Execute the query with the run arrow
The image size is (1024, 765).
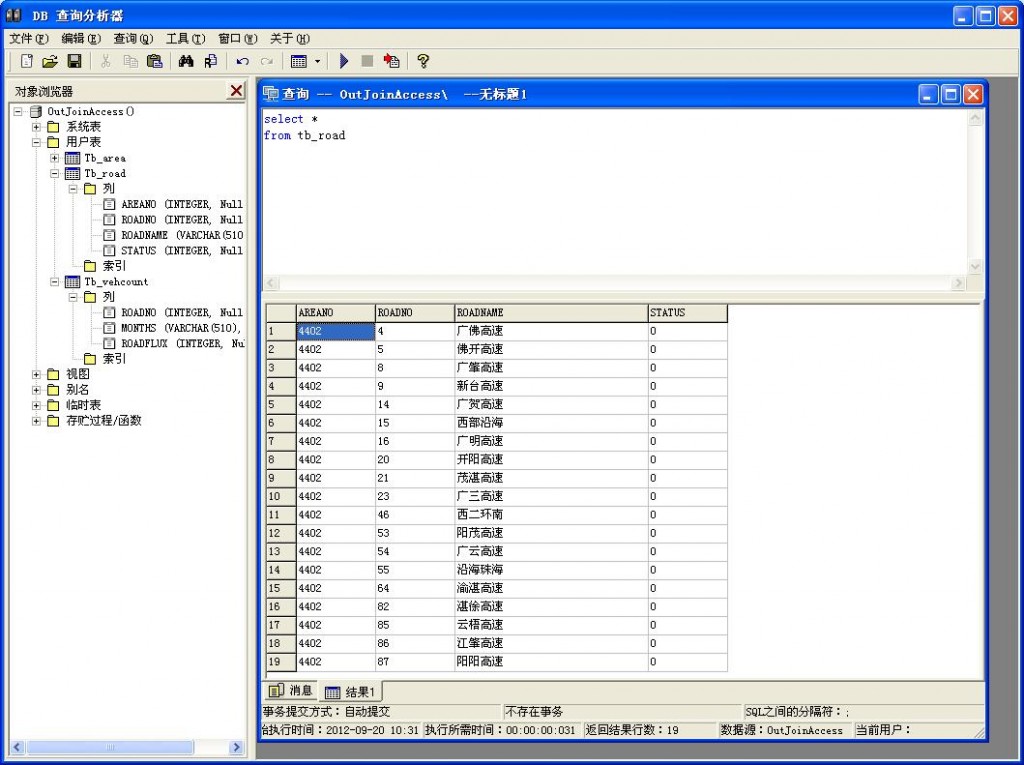[343, 61]
